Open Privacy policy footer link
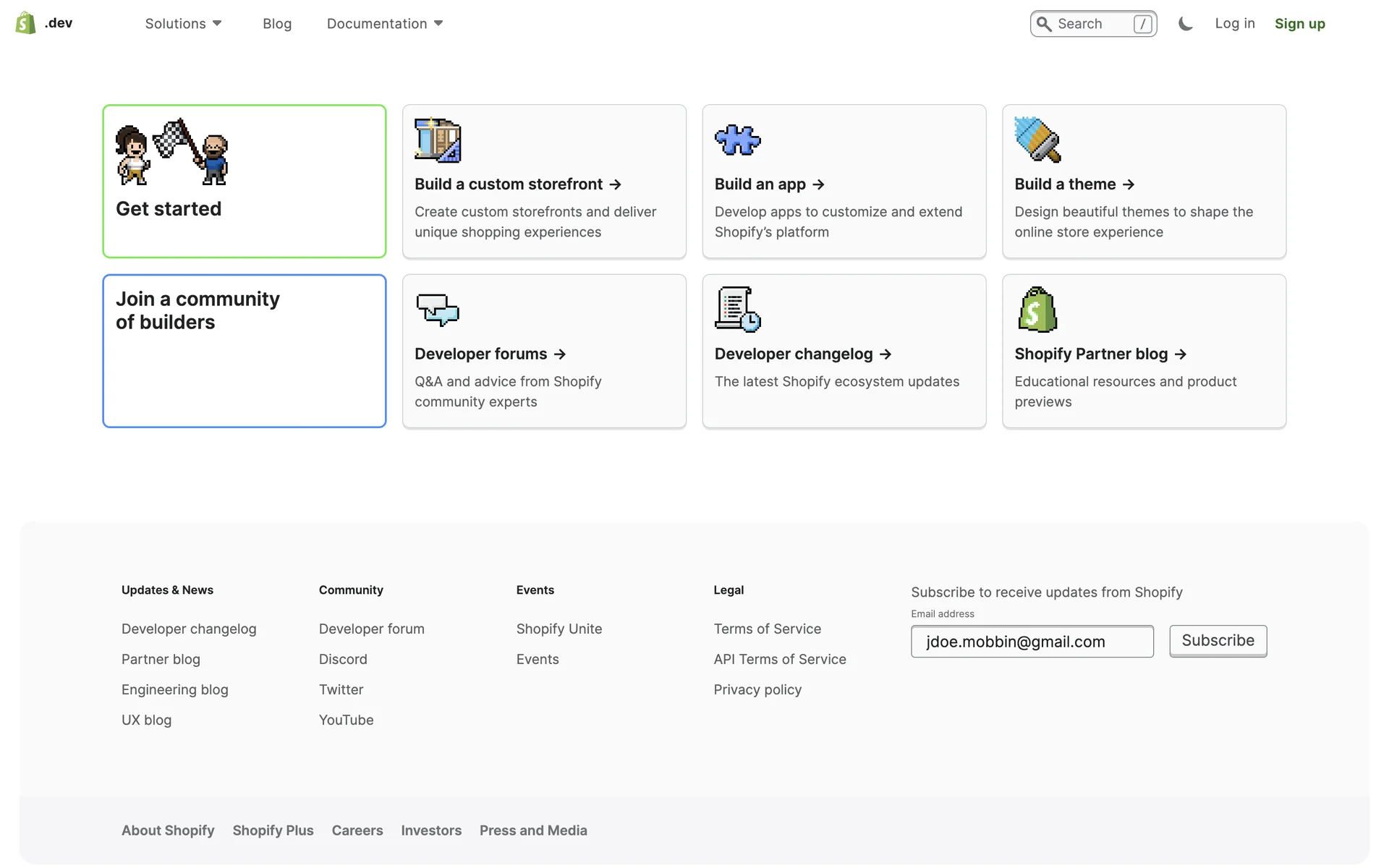This screenshot has width=1389, height=868. [757, 689]
